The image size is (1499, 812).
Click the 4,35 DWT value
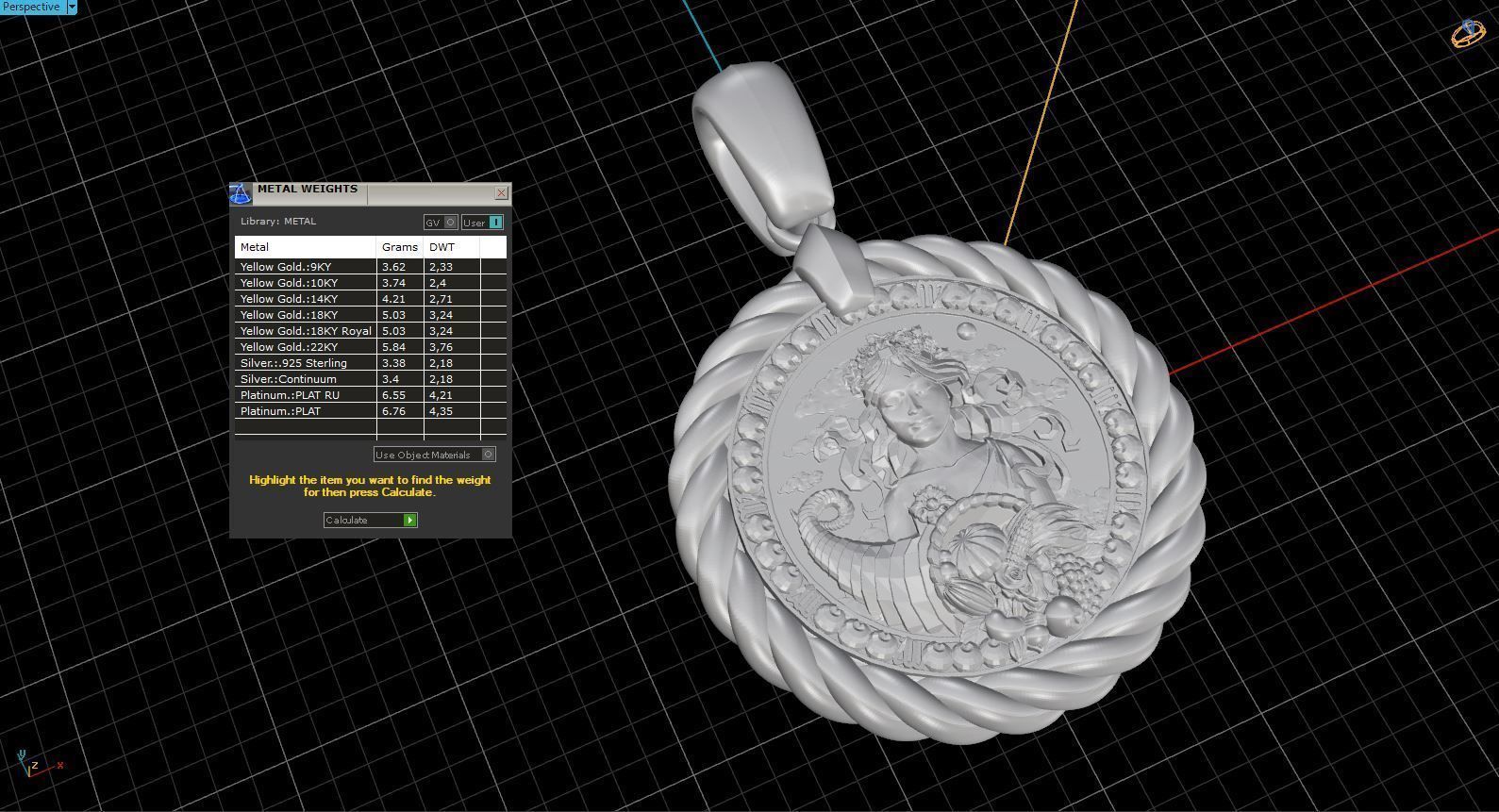(x=441, y=411)
